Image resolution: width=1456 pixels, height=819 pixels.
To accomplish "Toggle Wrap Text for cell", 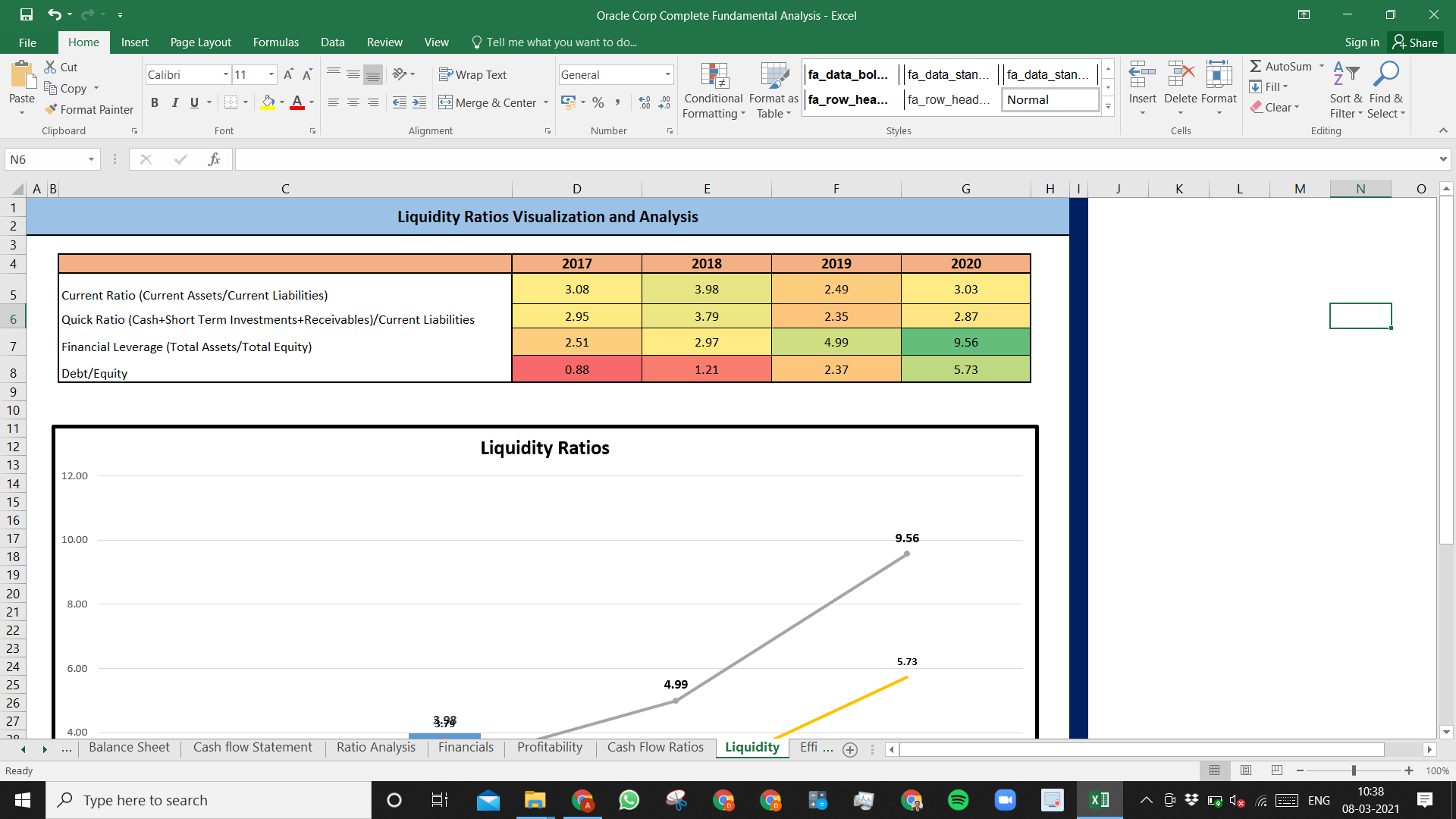I will coord(472,74).
